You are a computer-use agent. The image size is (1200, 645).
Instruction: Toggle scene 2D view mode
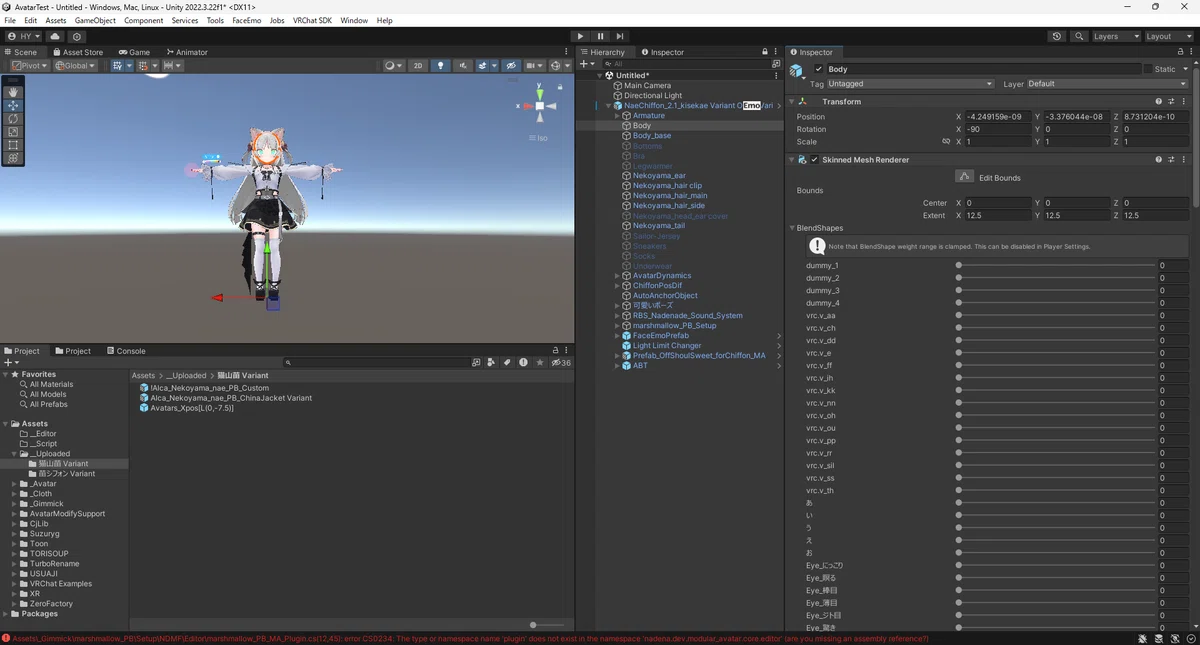tap(418, 66)
